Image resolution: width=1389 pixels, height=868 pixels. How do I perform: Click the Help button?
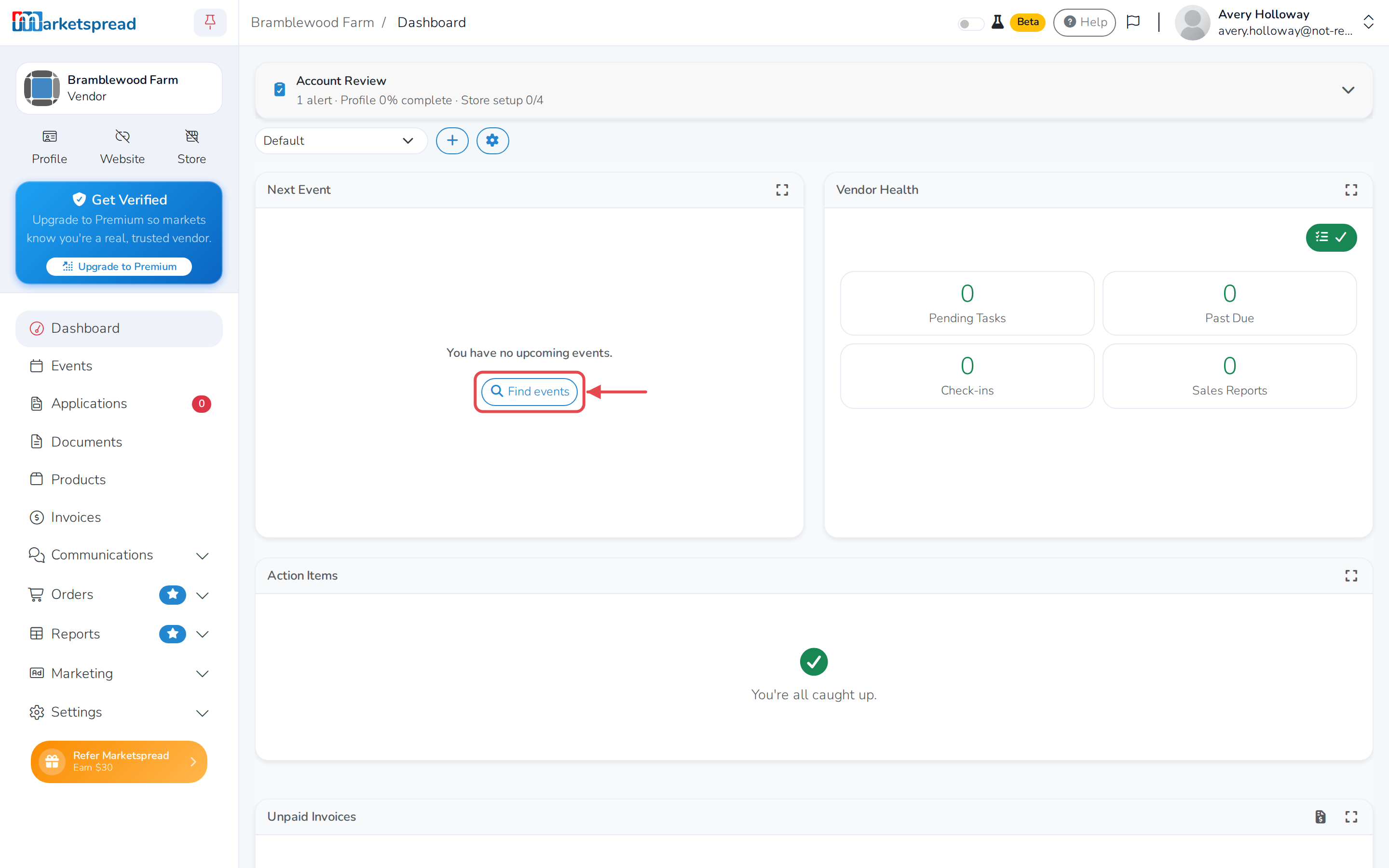[x=1084, y=22]
